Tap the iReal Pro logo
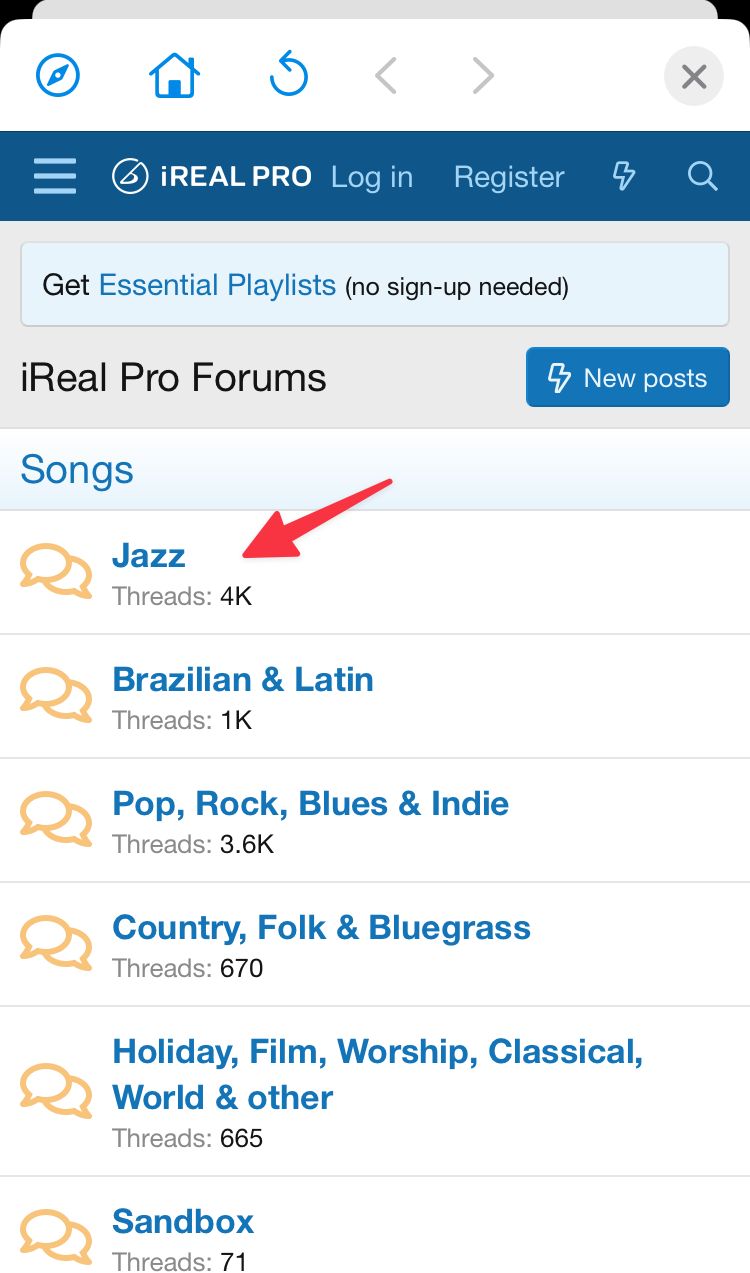The image size is (750, 1273). 212,177
